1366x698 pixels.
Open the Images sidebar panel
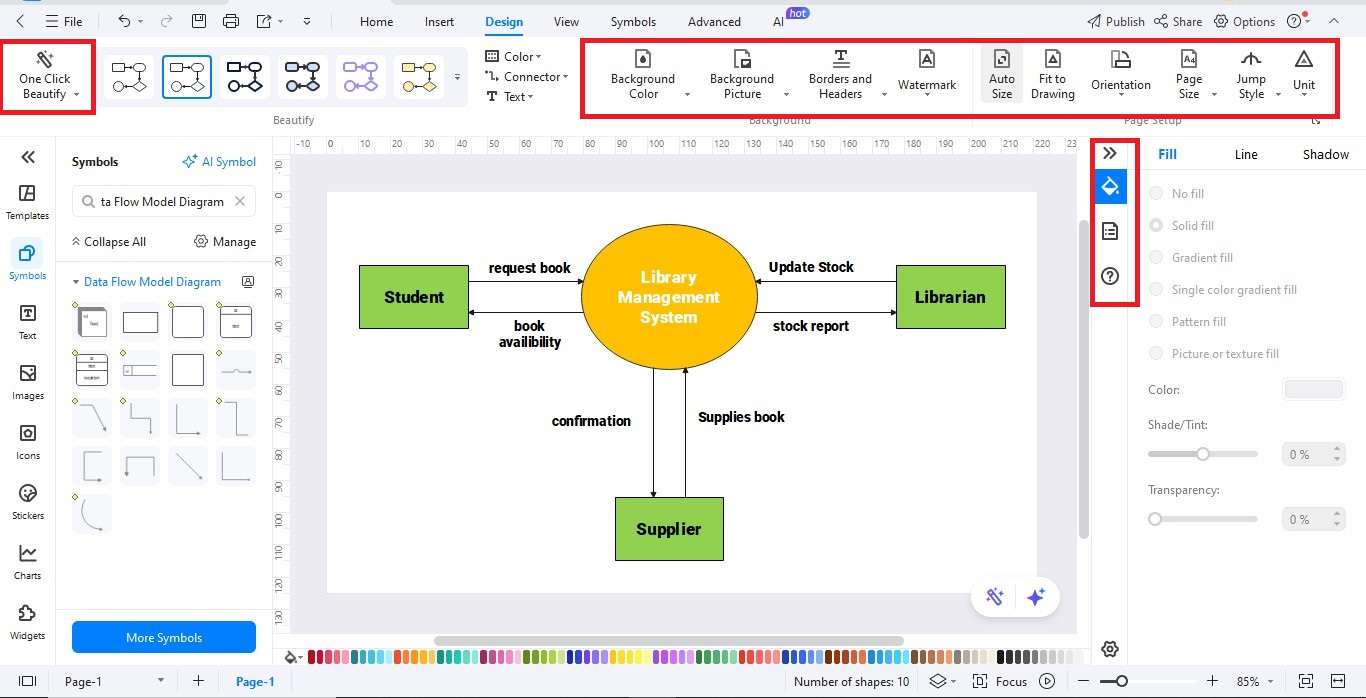[x=28, y=382]
